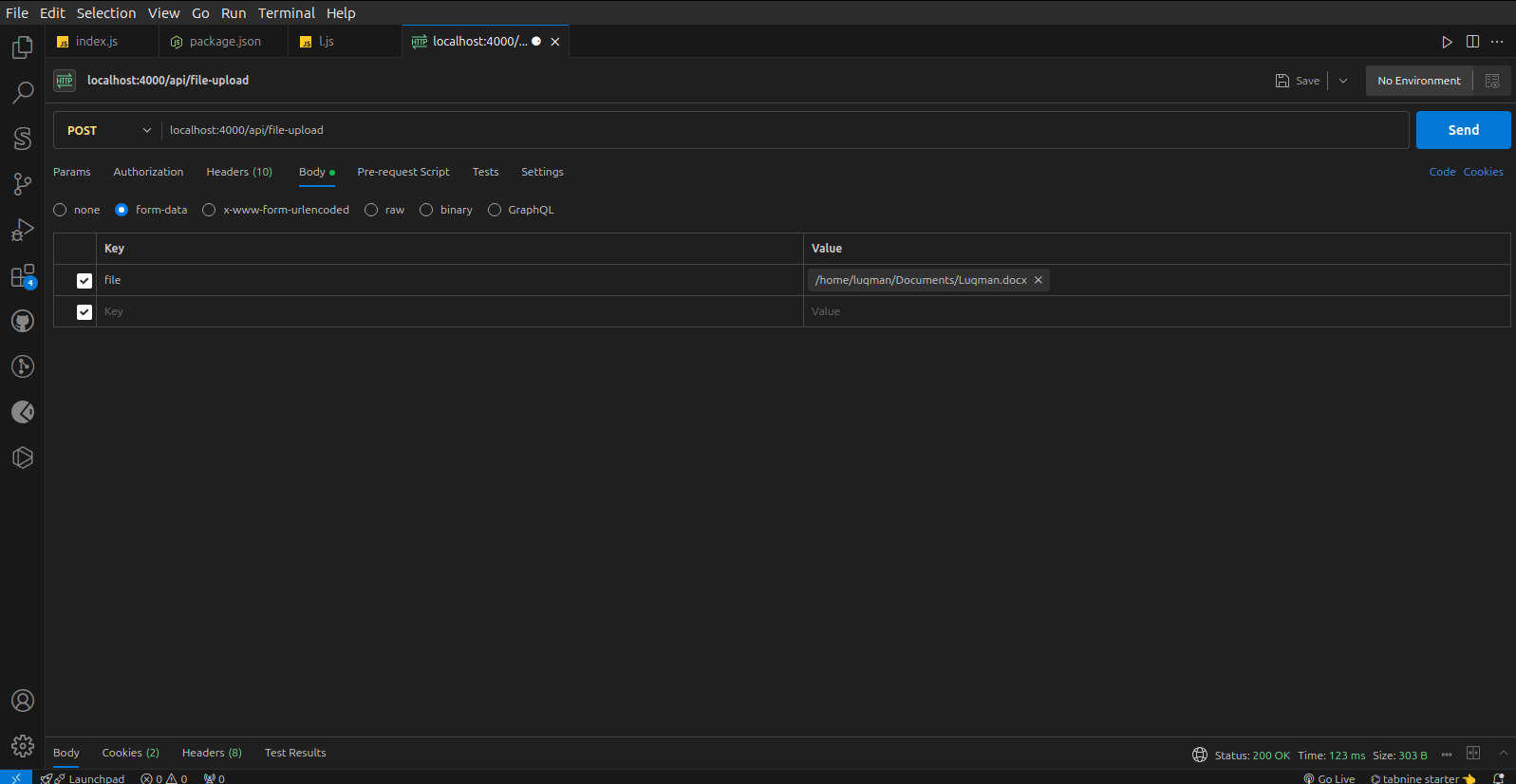This screenshot has width=1516, height=784.
Task: Open the Manage gear icon
Action: click(23, 746)
